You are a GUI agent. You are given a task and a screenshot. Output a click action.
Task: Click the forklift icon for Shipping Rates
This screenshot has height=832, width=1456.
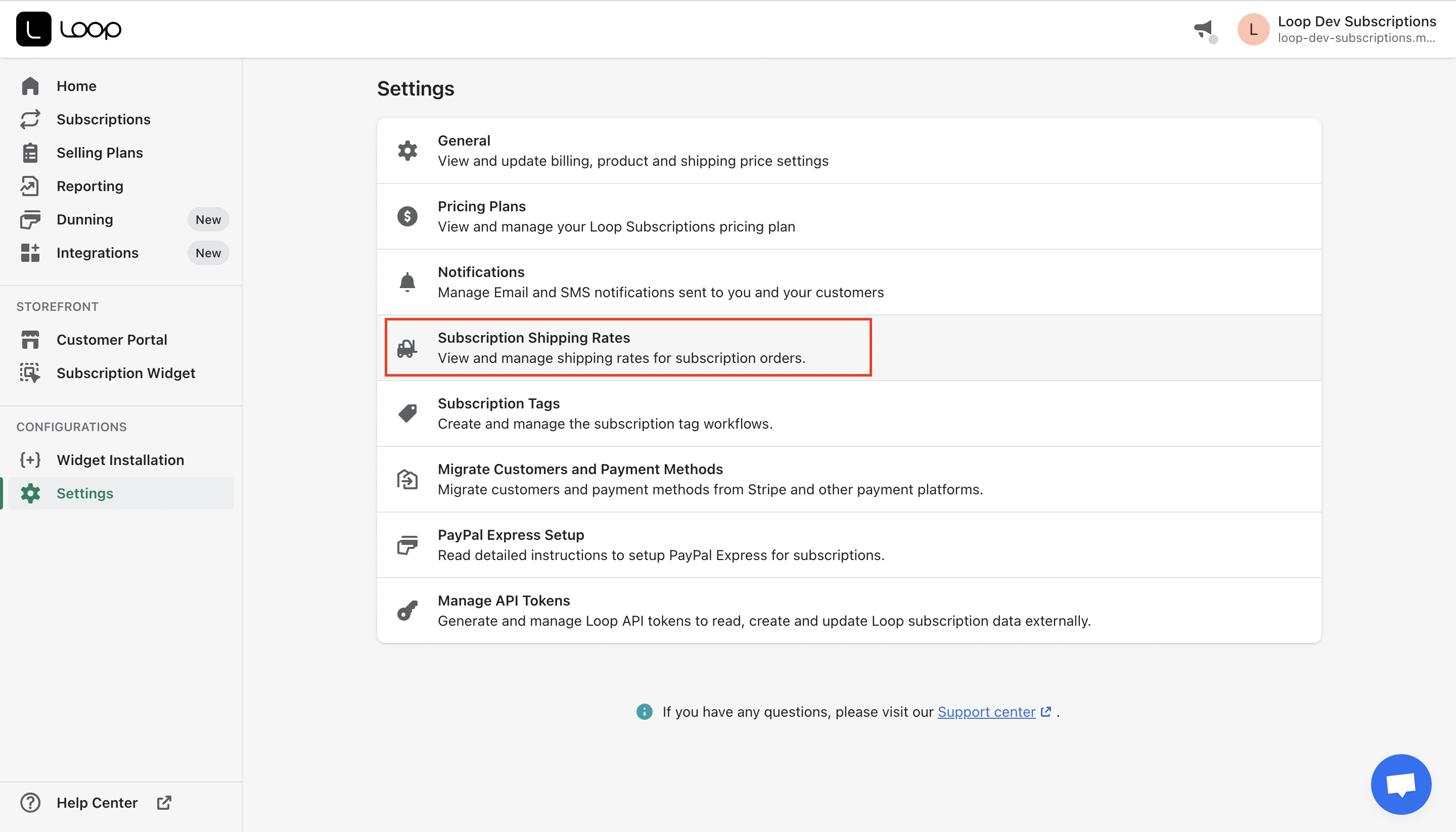click(x=407, y=348)
